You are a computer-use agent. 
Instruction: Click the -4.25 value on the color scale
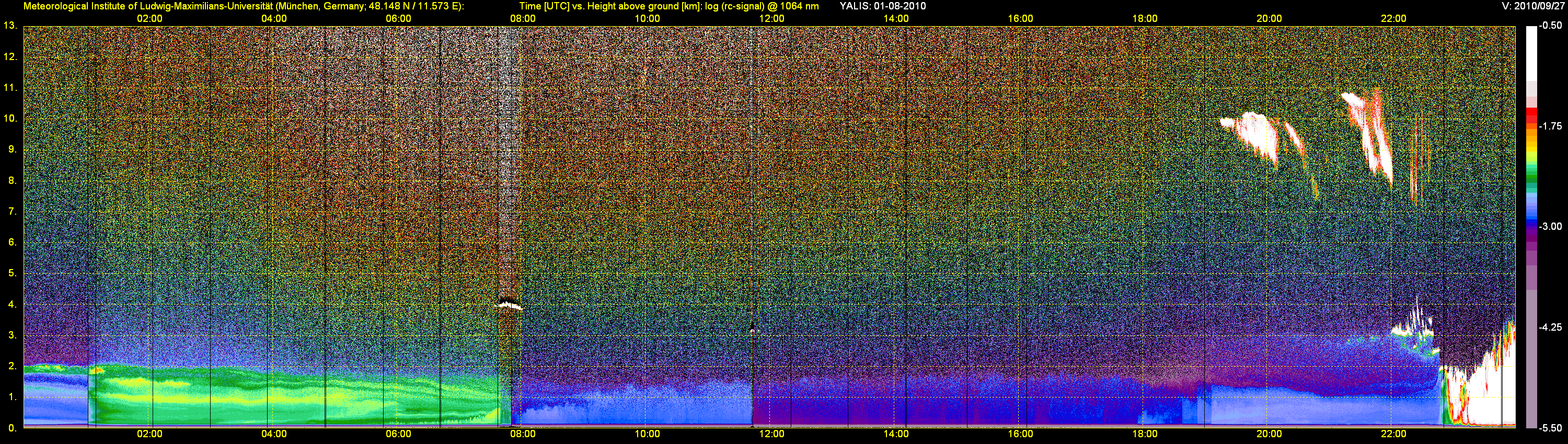click(1550, 327)
